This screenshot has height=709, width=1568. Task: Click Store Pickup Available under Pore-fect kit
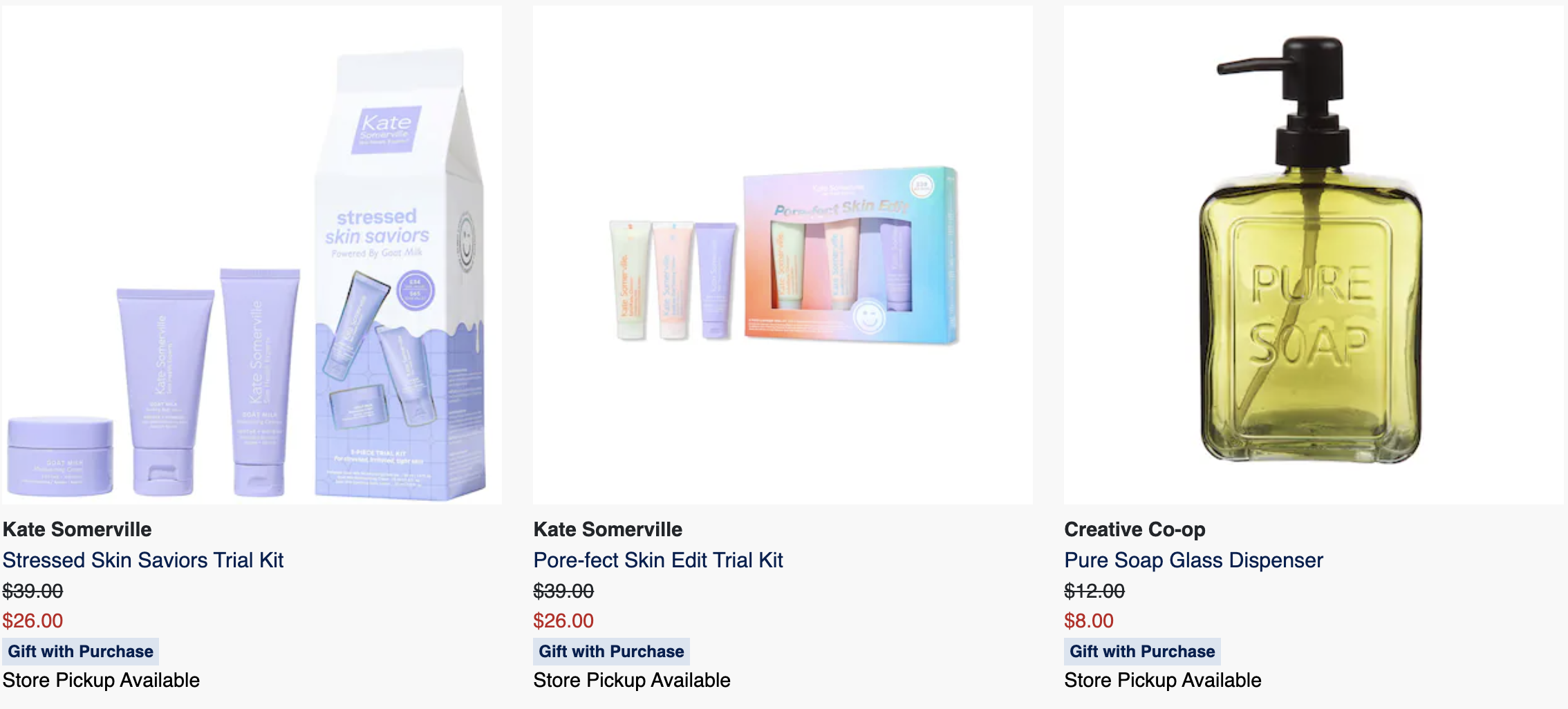coord(632,680)
